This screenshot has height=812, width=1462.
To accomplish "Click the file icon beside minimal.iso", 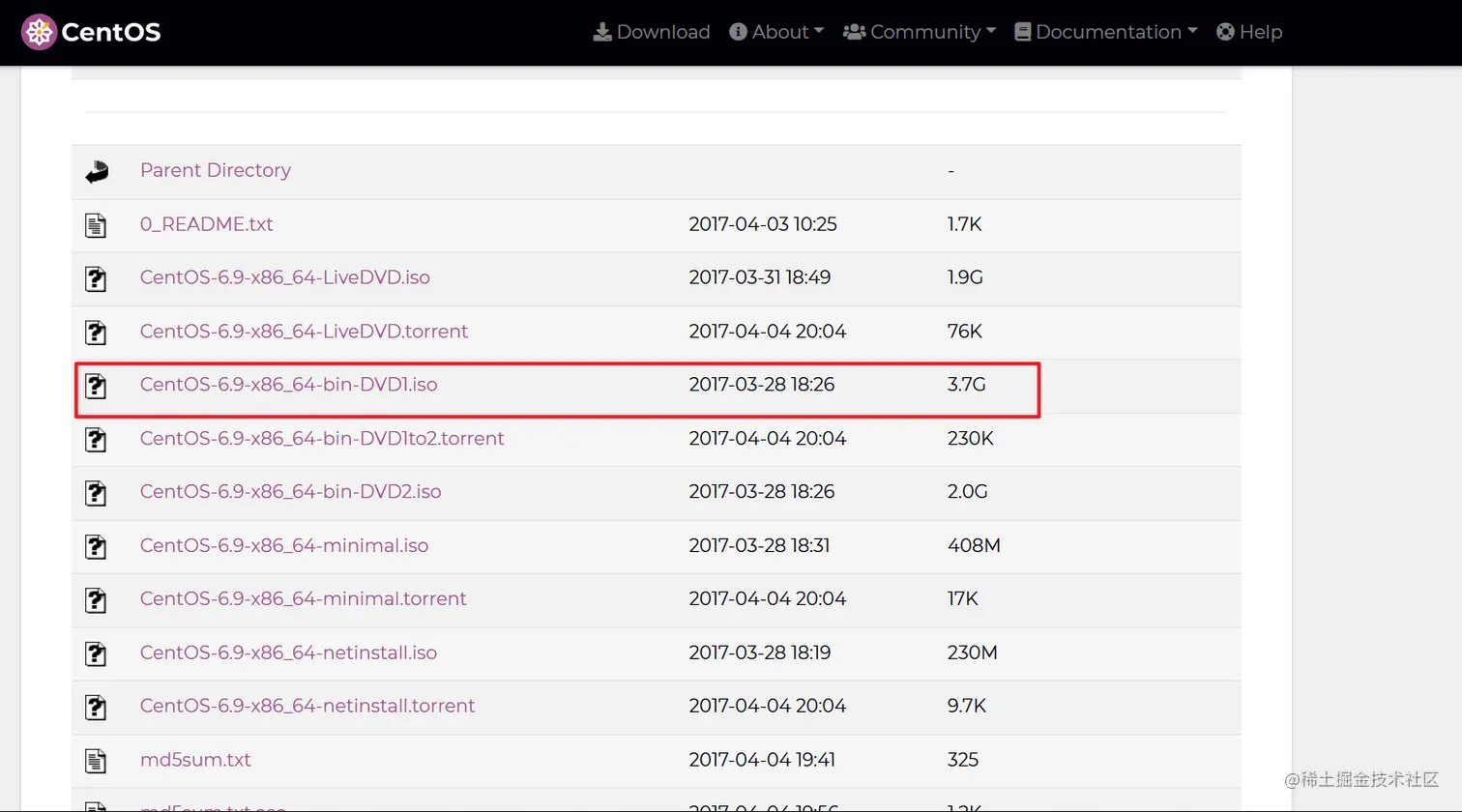I will [x=96, y=547].
